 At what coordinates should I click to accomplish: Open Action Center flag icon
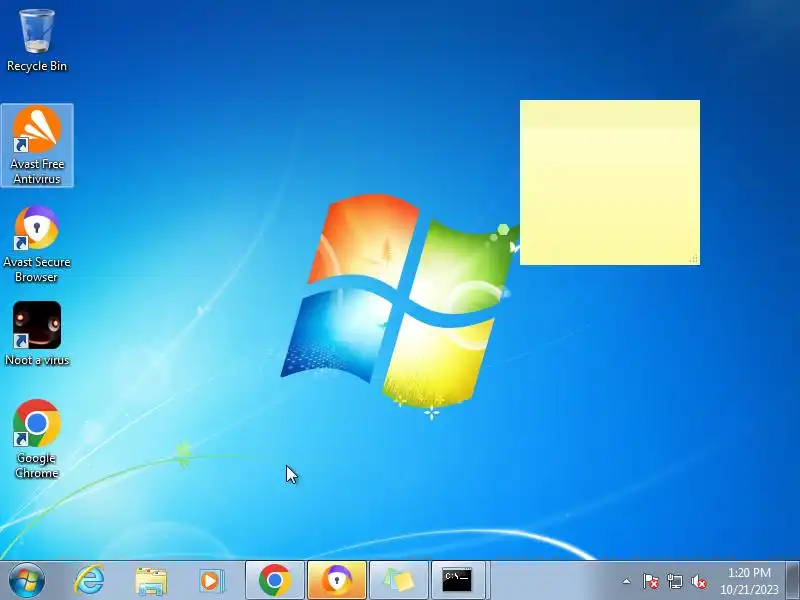coord(651,581)
